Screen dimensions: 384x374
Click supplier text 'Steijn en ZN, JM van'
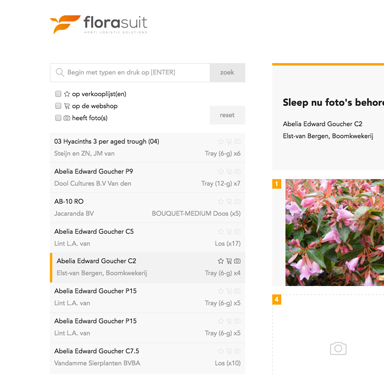tap(84, 153)
